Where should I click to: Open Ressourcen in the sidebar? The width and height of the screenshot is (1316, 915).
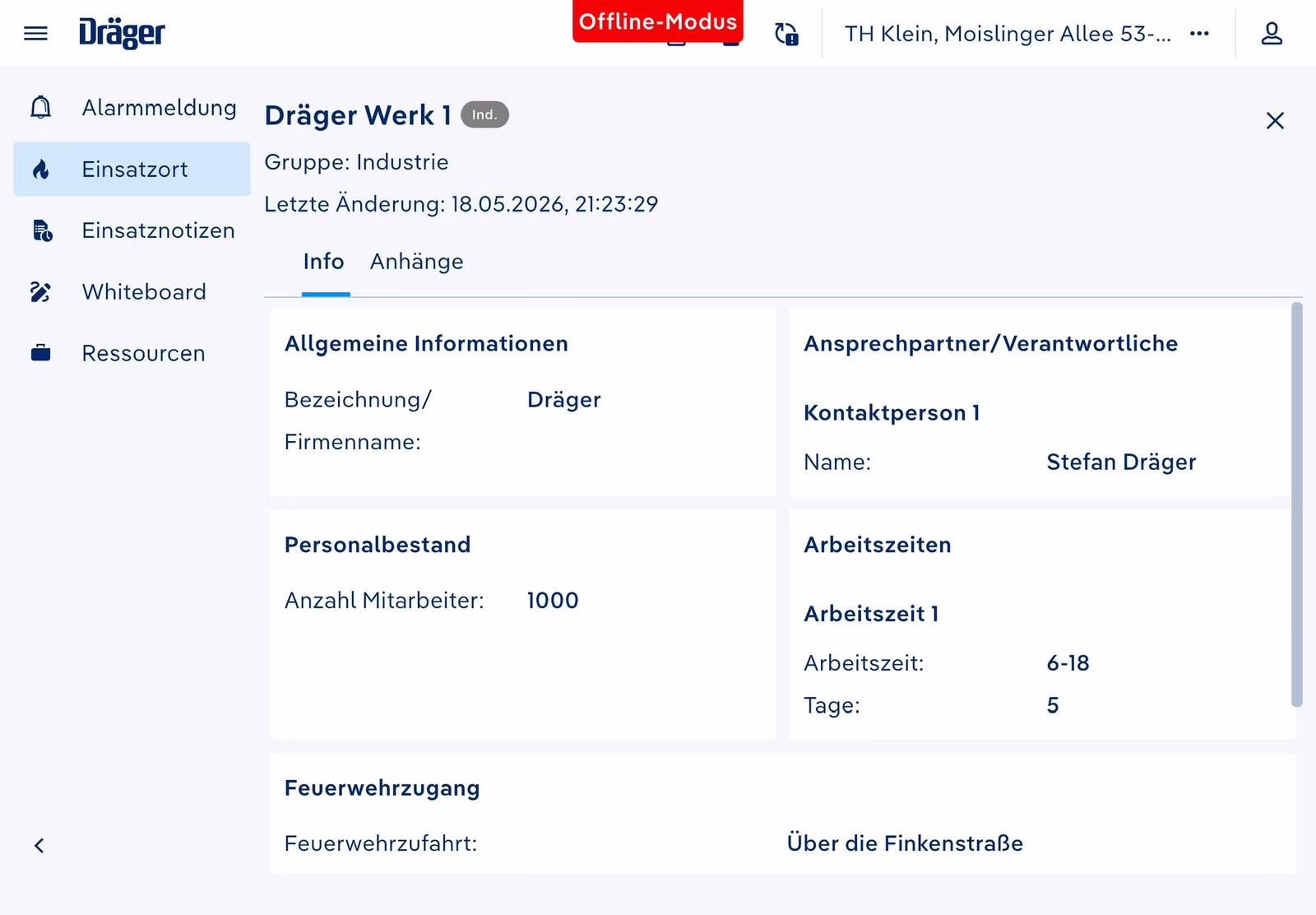[132, 353]
